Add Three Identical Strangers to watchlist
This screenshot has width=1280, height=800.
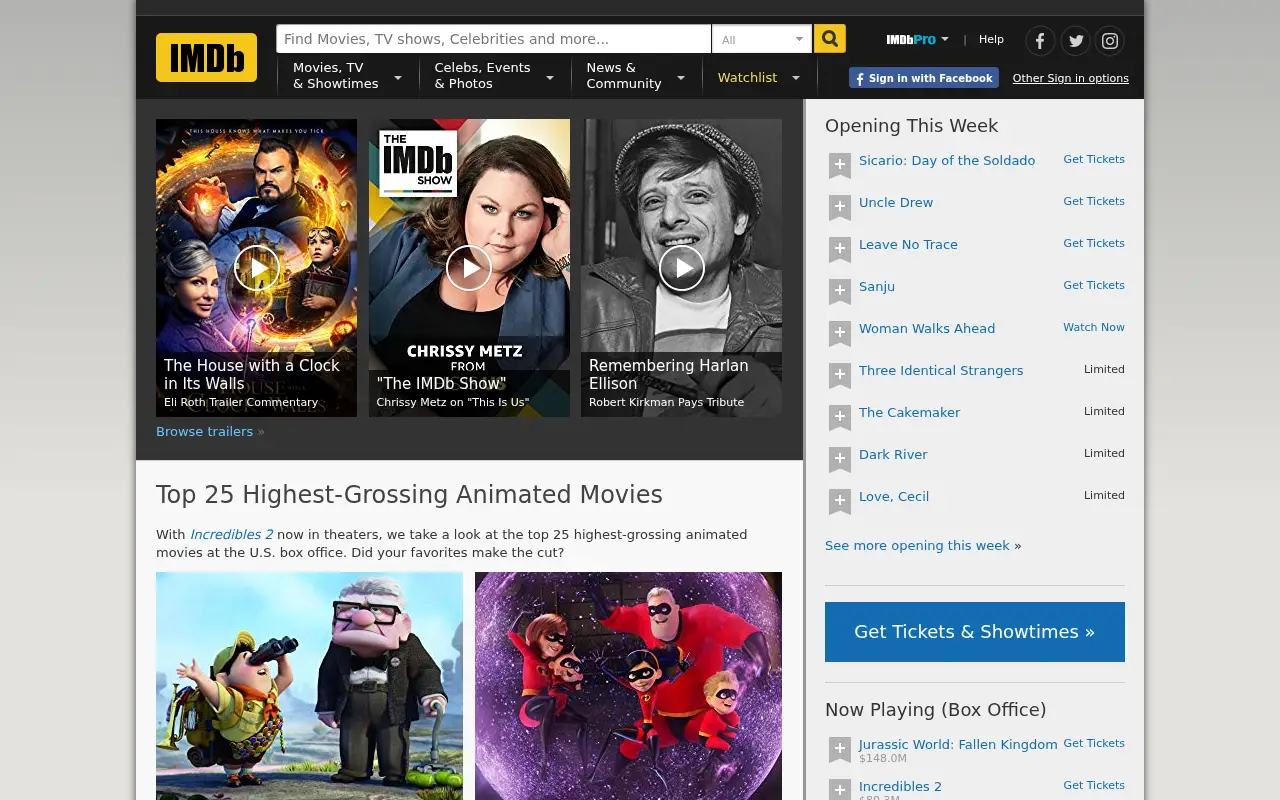[840, 374]
